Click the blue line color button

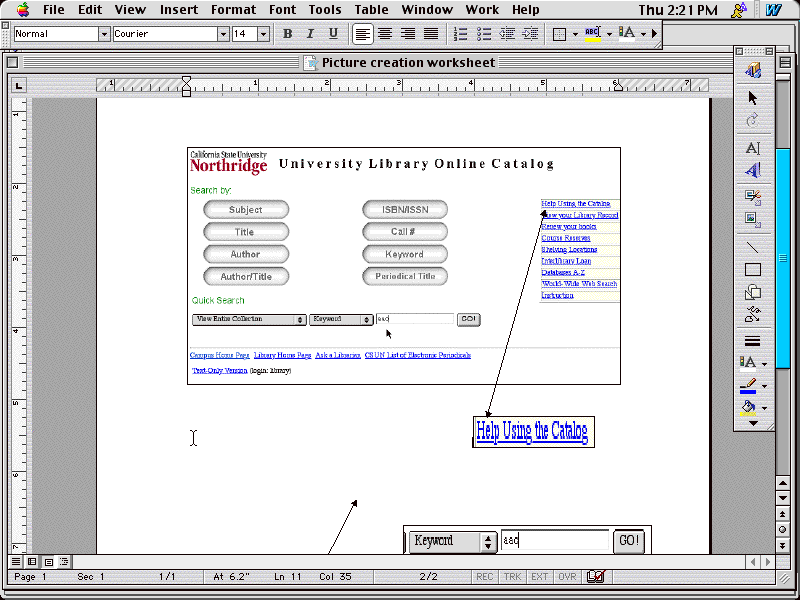click(748, 386)
